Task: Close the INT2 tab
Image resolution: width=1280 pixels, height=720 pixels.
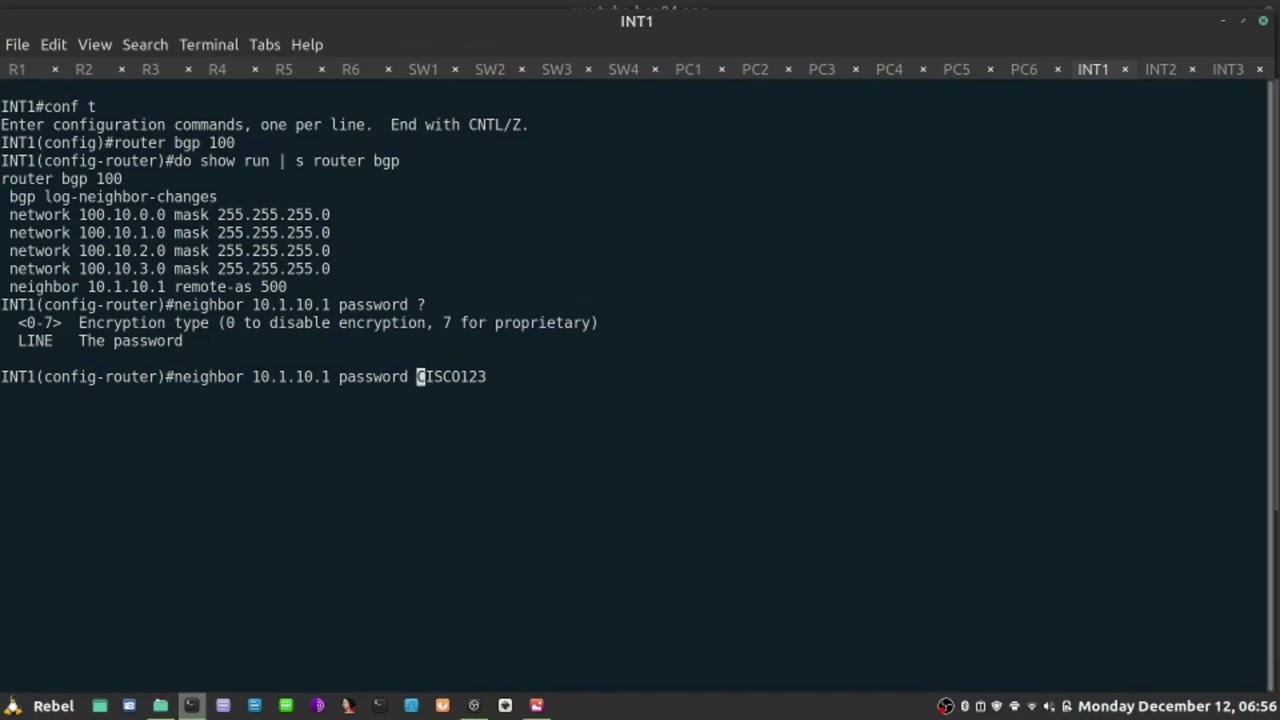Action: pos(1192,69)
